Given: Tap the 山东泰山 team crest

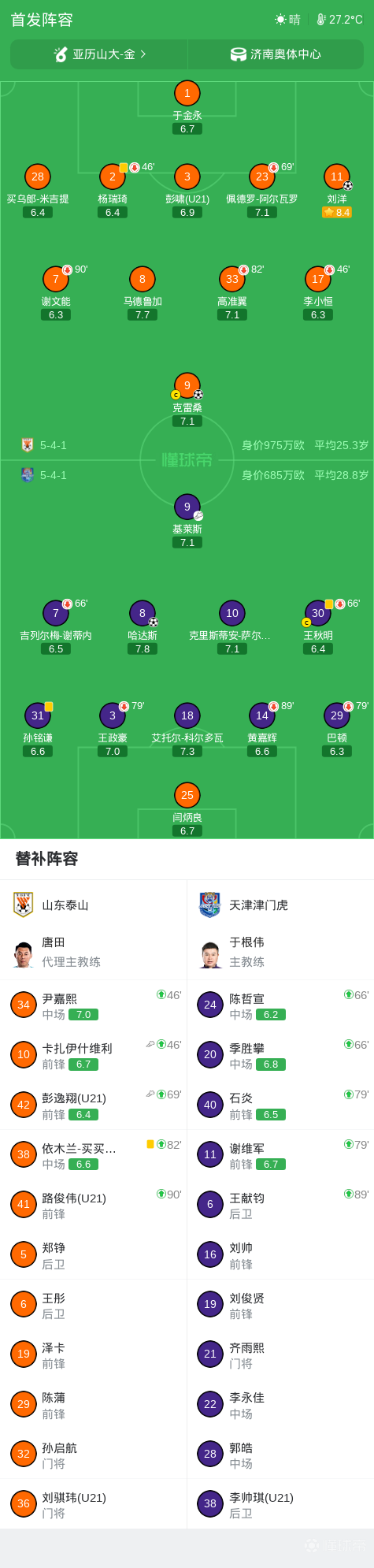Looking at the screenshot, I should 24,905.
